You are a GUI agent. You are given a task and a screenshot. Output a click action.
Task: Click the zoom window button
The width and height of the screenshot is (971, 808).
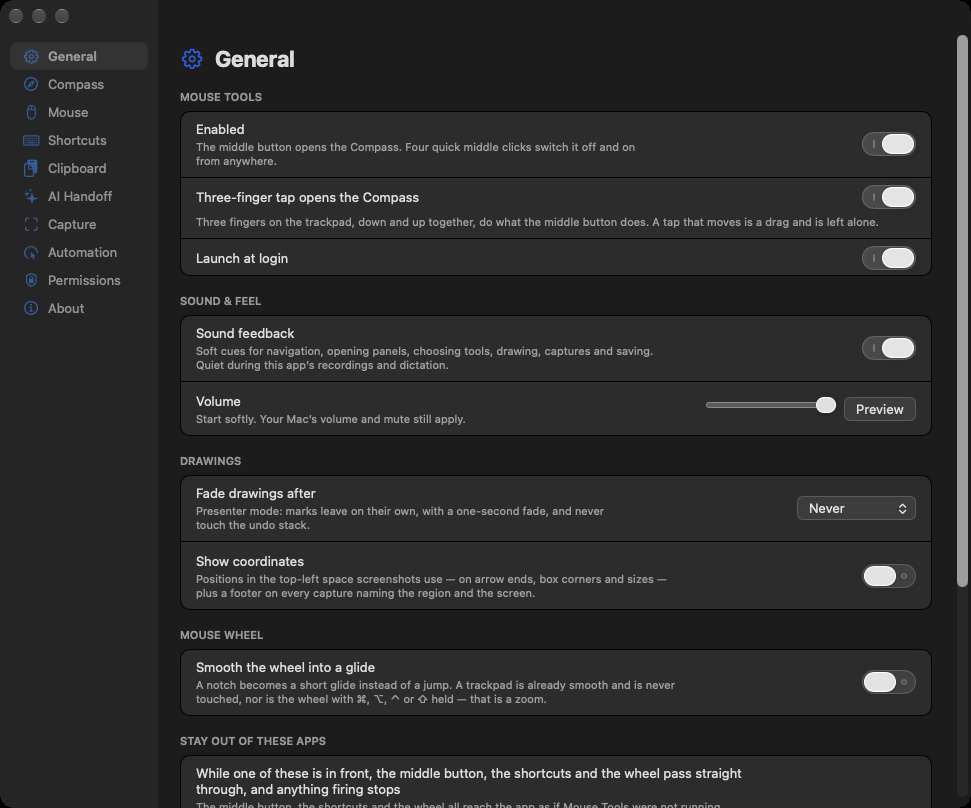(62, 16)
